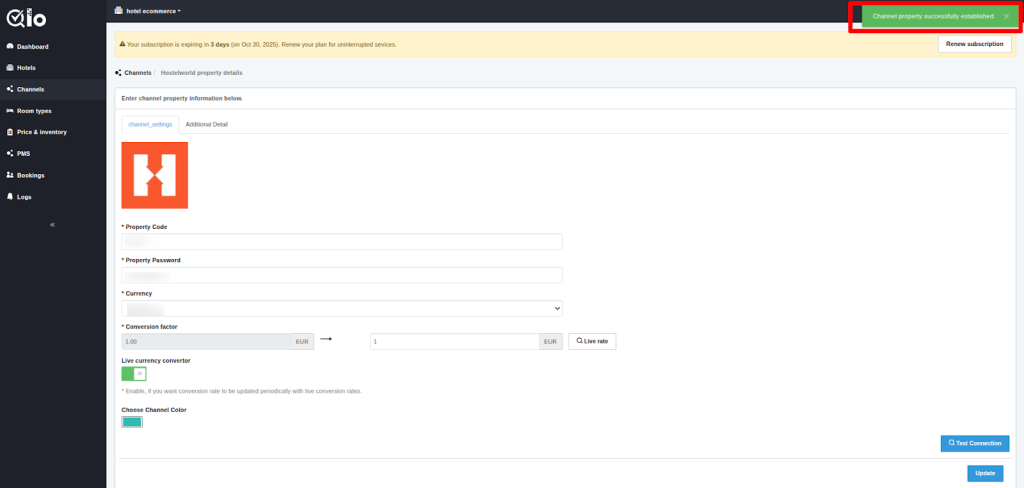This screenshot has width=1024, height=488.
Task: Expand the Currency dropdown
Action: pos(341,309)
